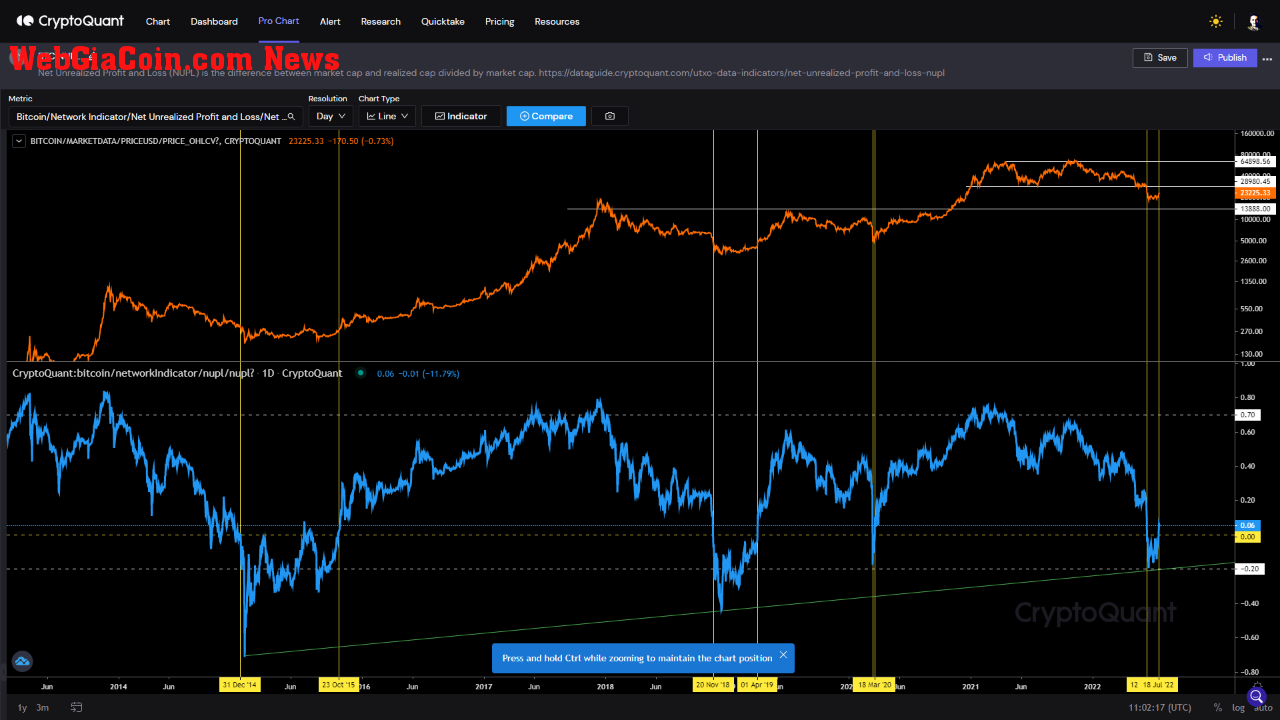Click the Metric search field
This screenshot has width=1280, height=720.
tap(156, 116)
